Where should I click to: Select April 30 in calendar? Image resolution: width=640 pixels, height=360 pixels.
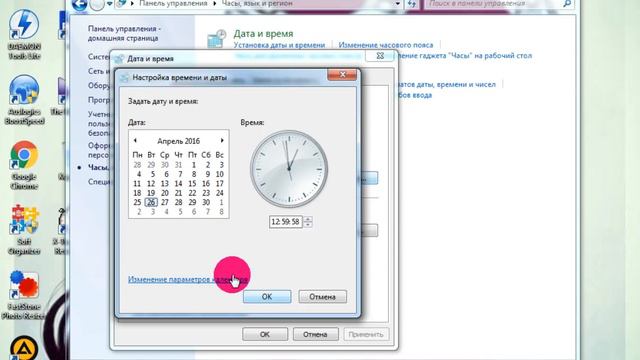(x=206, y=202)
